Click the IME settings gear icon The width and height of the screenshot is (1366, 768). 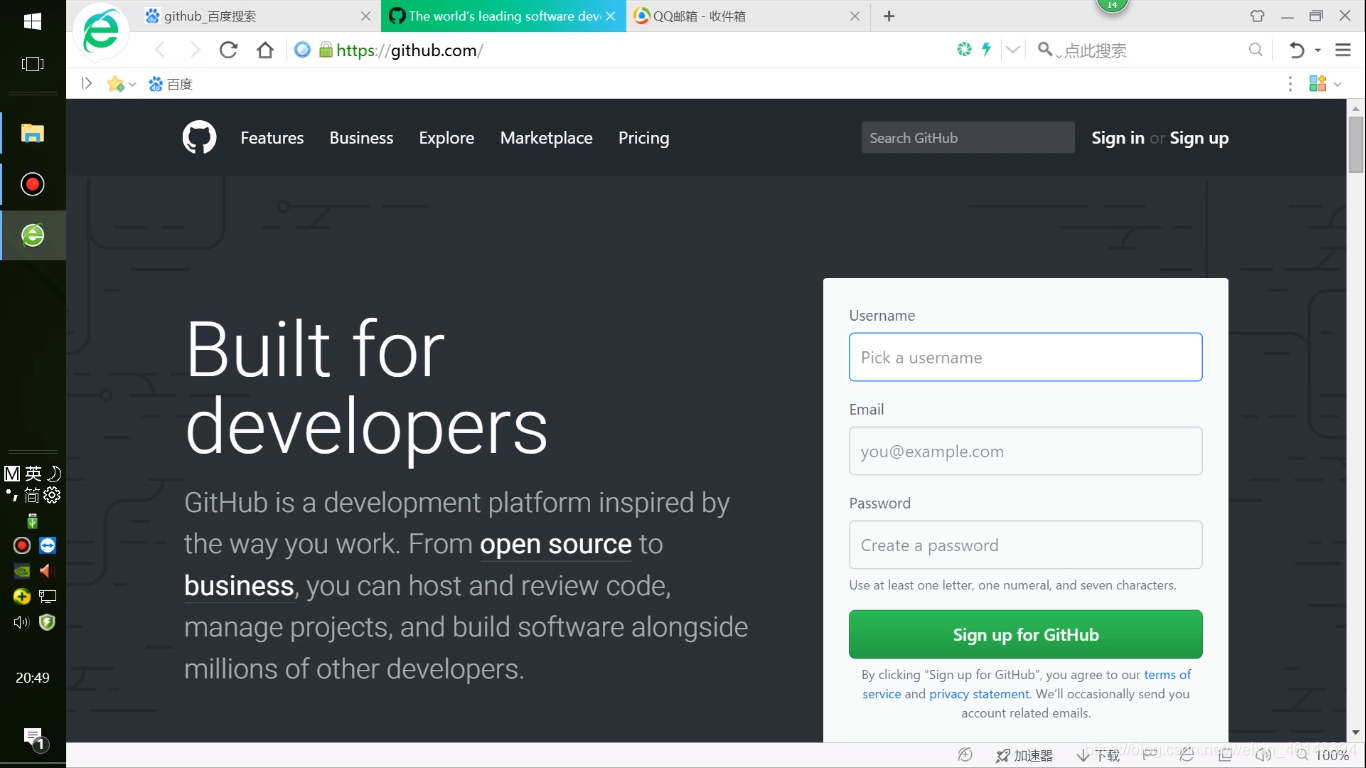[x=52, y=495]
